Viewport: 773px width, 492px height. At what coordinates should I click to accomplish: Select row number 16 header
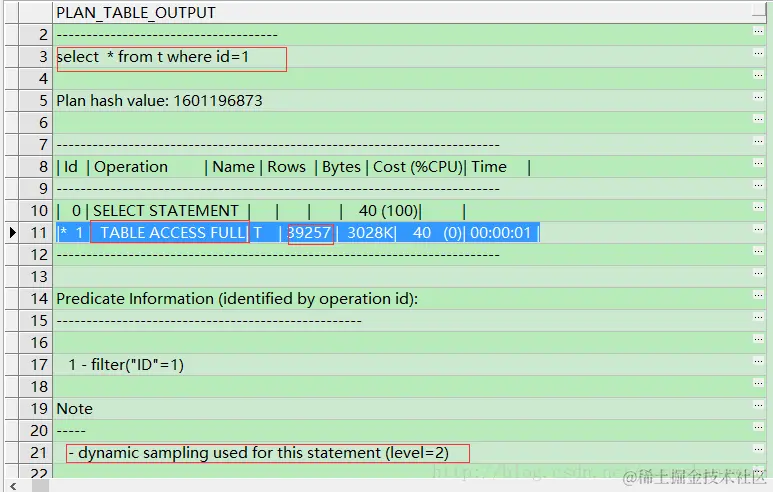[x=35, y=343]
